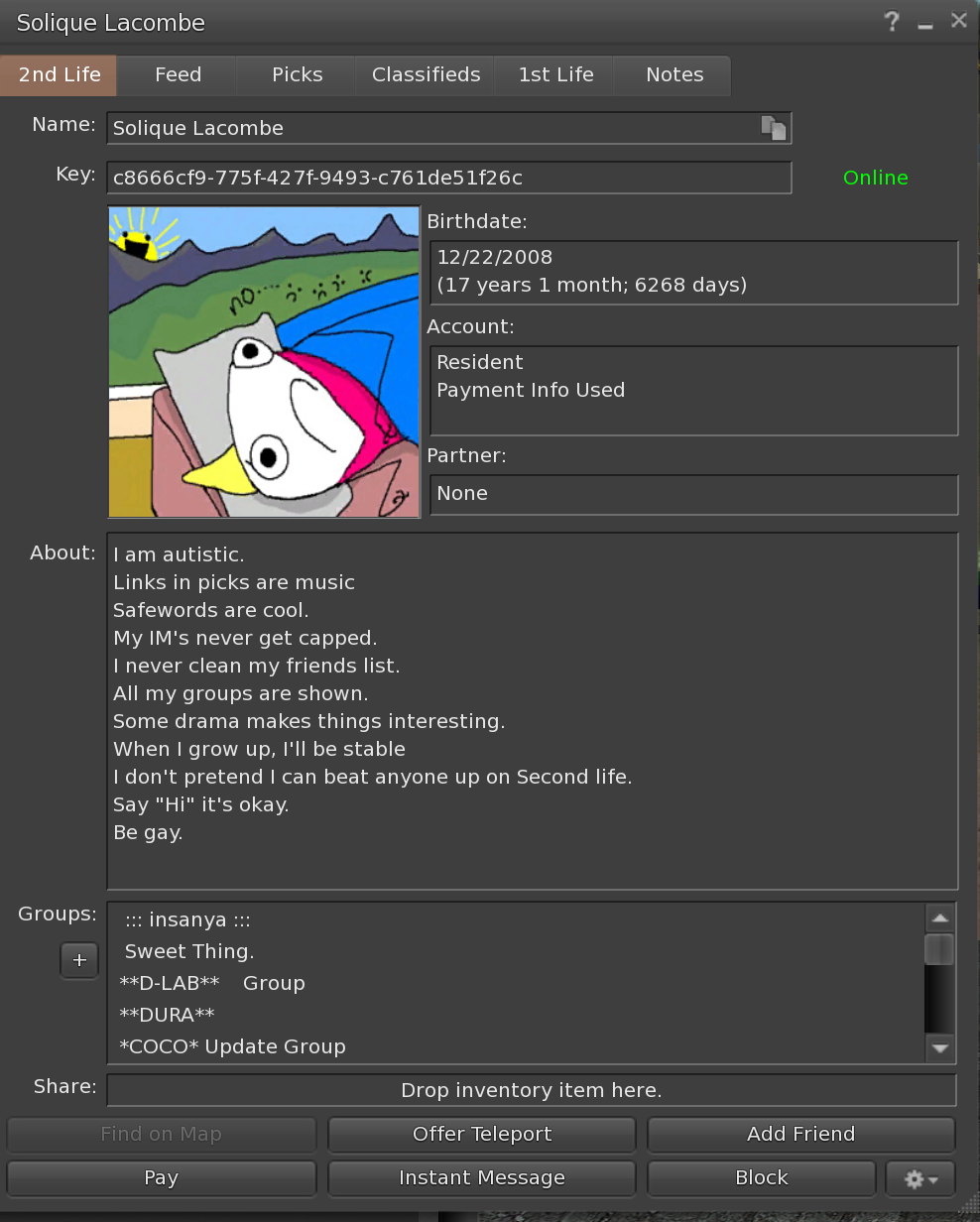980x1222 pixels.
Task: Click the Key UUID field
Action: point(448,178)
